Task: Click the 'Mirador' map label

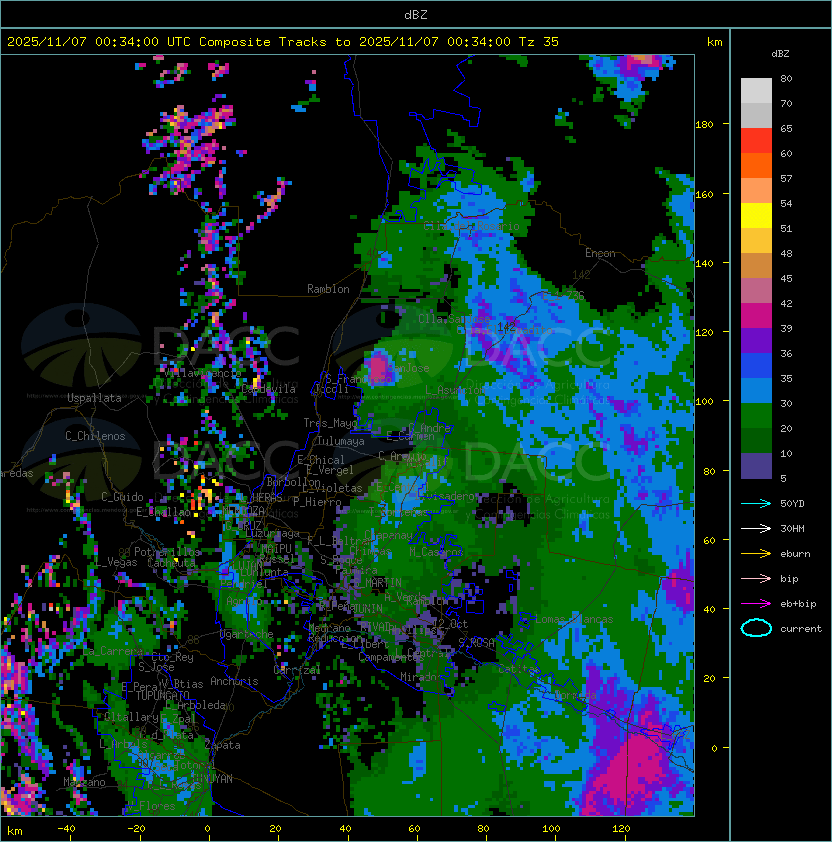Action: (421, 677)
